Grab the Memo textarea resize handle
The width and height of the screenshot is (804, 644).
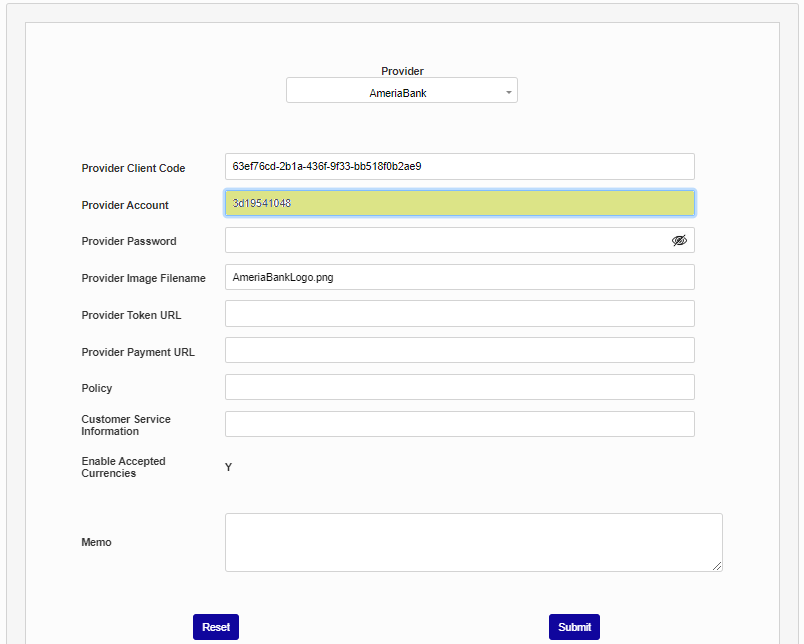point(716,566)
